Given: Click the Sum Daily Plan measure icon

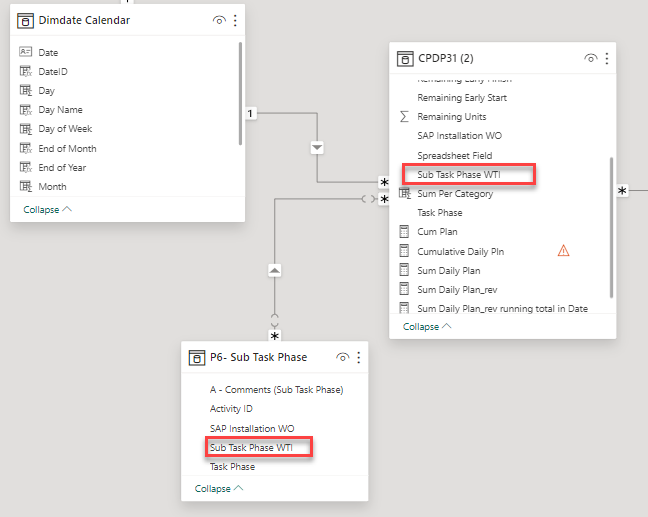Looking at the screenshot, I should point(404,270).
